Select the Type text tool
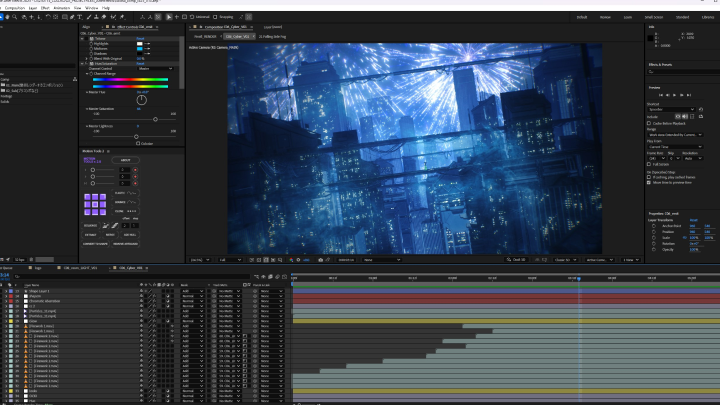The image size is (720, 405). [79, 17]
